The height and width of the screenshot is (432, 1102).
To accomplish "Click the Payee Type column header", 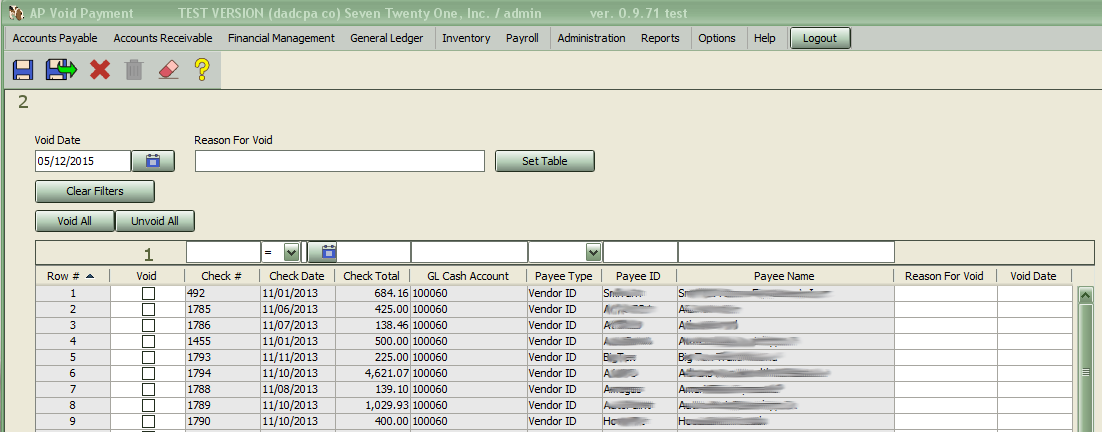I will pos(564,276).
